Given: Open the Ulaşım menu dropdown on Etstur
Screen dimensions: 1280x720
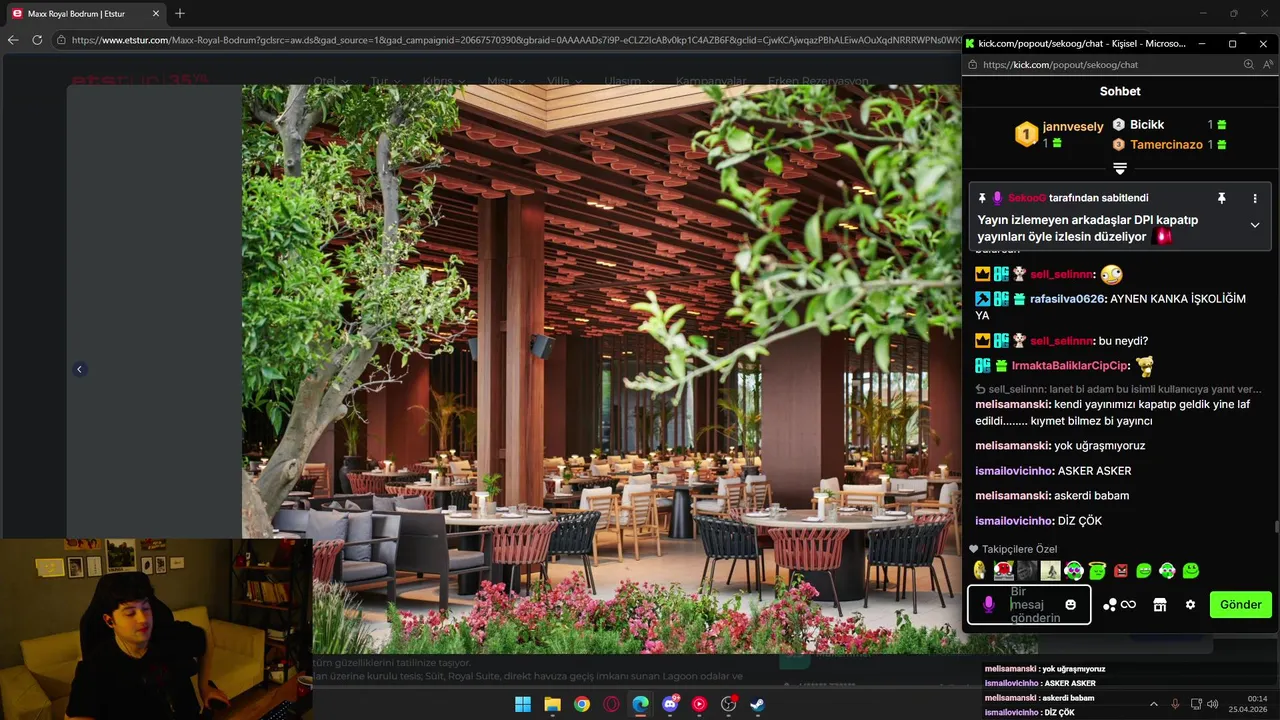Looking at the screenshot, I should (x=629, y=81).
